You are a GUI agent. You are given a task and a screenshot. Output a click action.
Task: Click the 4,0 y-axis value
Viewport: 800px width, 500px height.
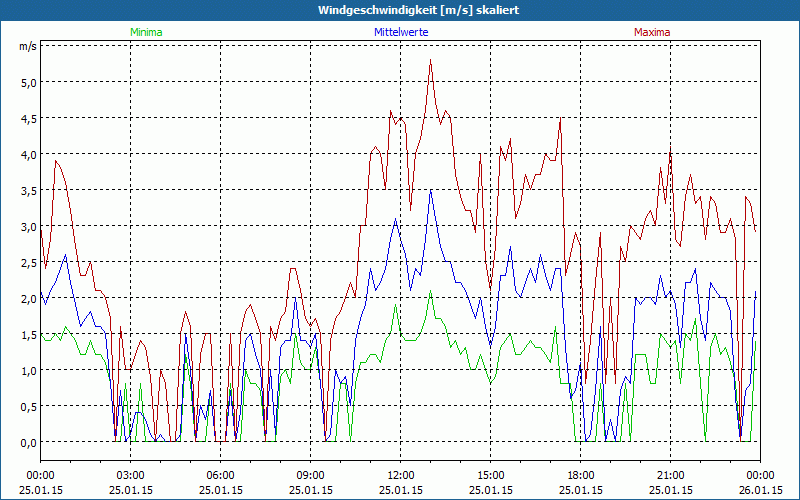[x=28, y=154]
